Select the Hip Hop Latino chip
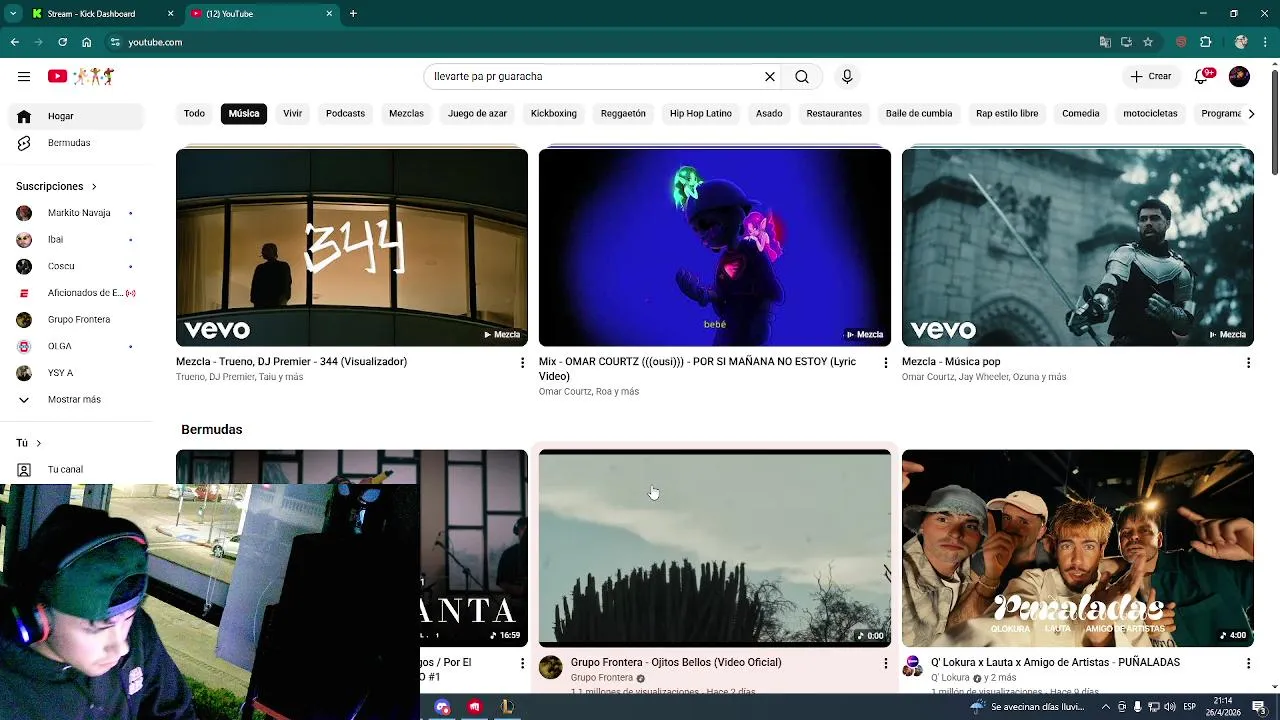This screenshot has height=720, width=1280. click(701, 113)
